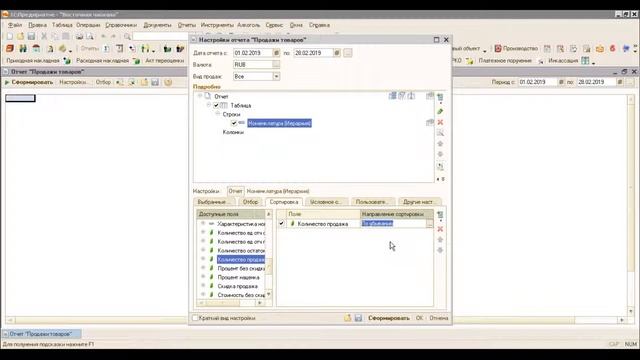Viewport: 640px width, 360px height.
Task: Click the Период с date field in report window
Action: (x=538, y=82)
